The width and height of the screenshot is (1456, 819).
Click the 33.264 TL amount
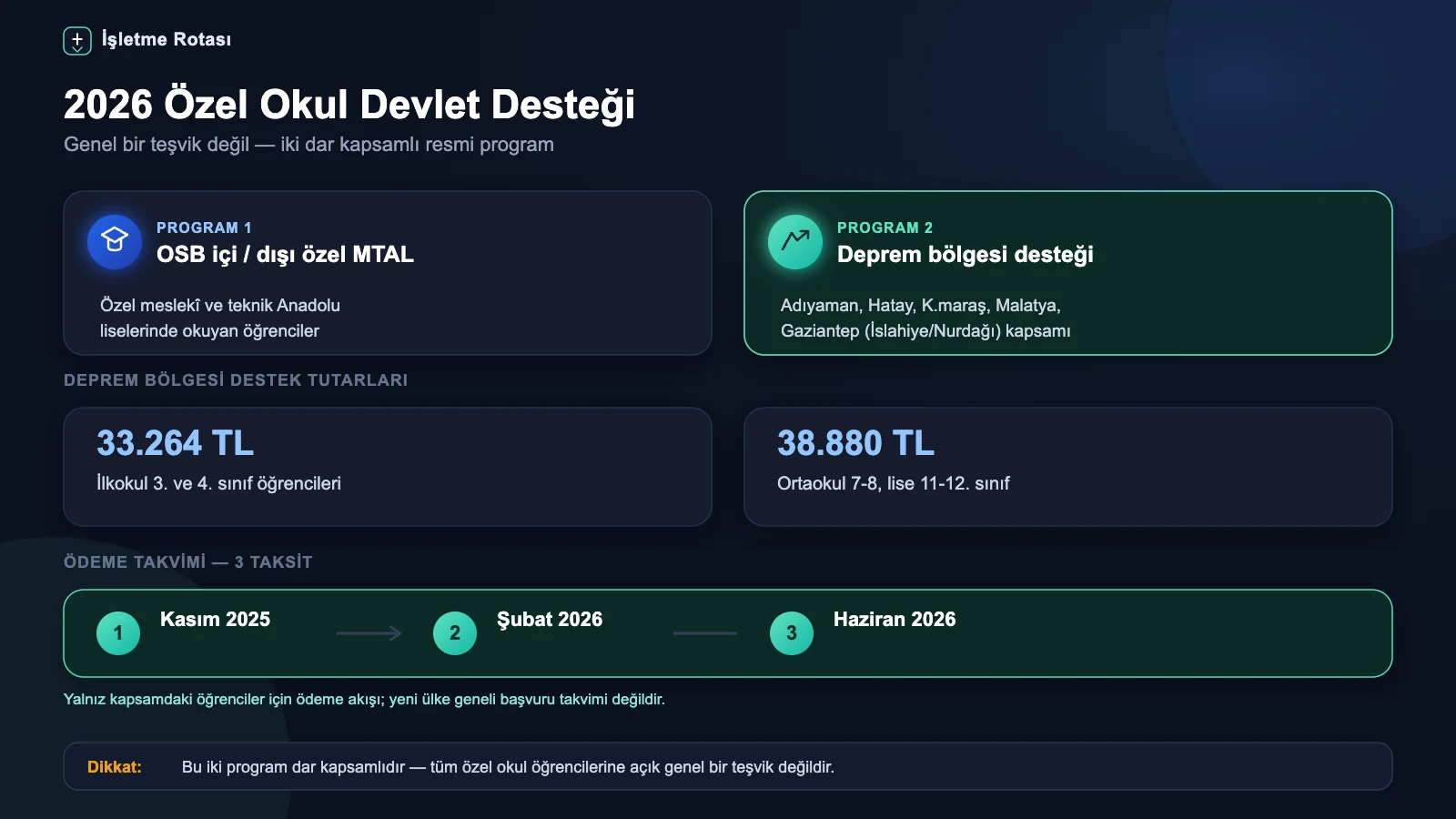176,443
